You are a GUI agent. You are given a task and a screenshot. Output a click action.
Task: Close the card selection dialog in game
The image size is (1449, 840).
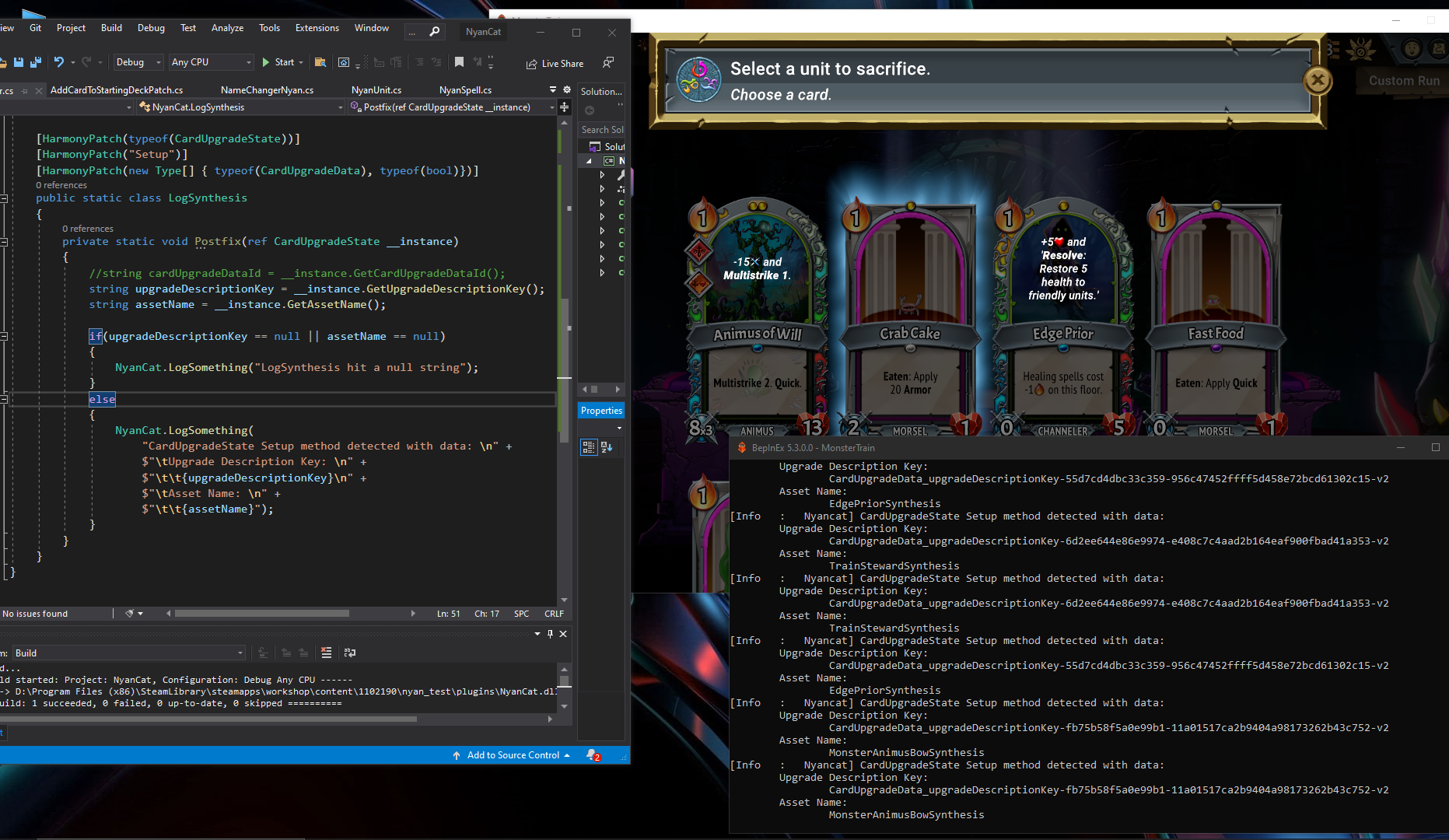pyautogui.click(x=1317, y=80)
